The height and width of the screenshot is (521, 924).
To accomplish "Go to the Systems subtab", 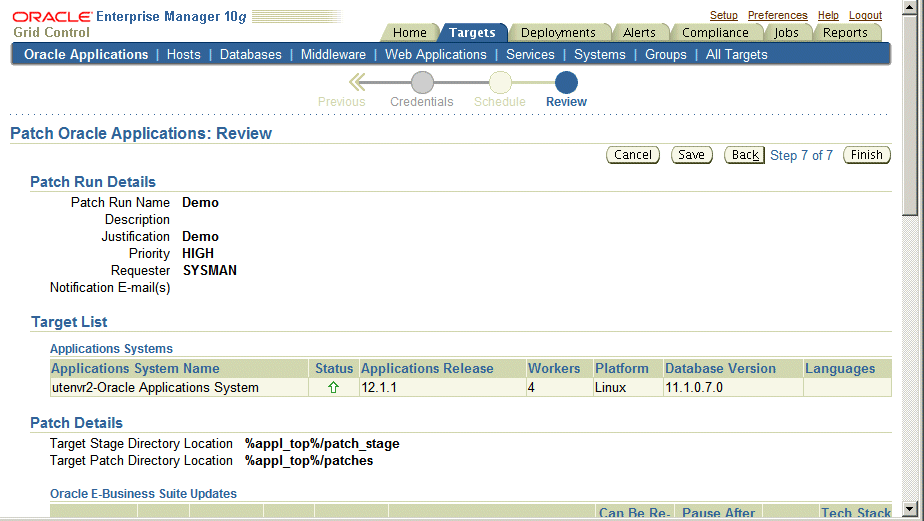I will pos(600,54).
